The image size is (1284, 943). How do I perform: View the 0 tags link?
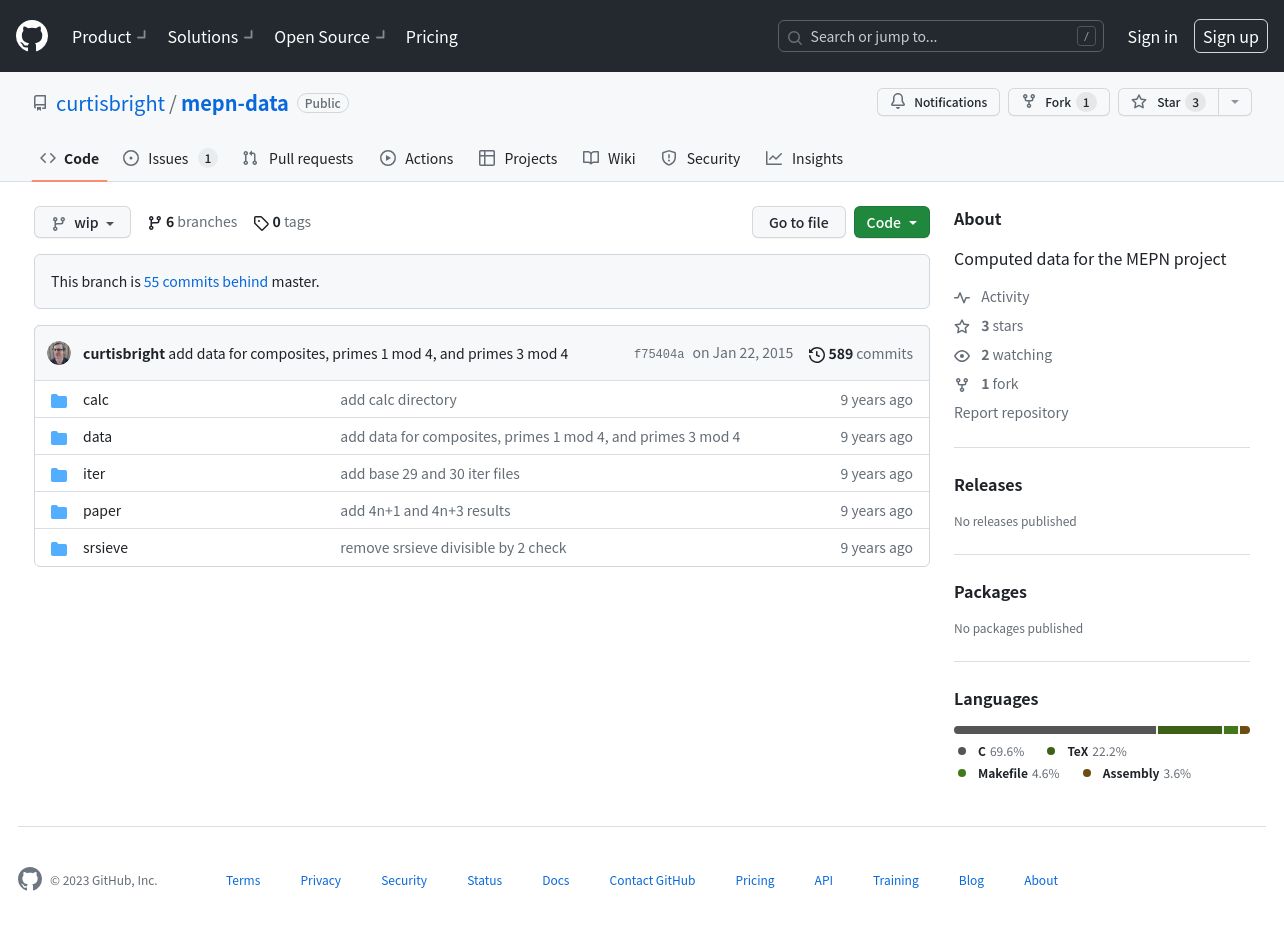[282, 222]
